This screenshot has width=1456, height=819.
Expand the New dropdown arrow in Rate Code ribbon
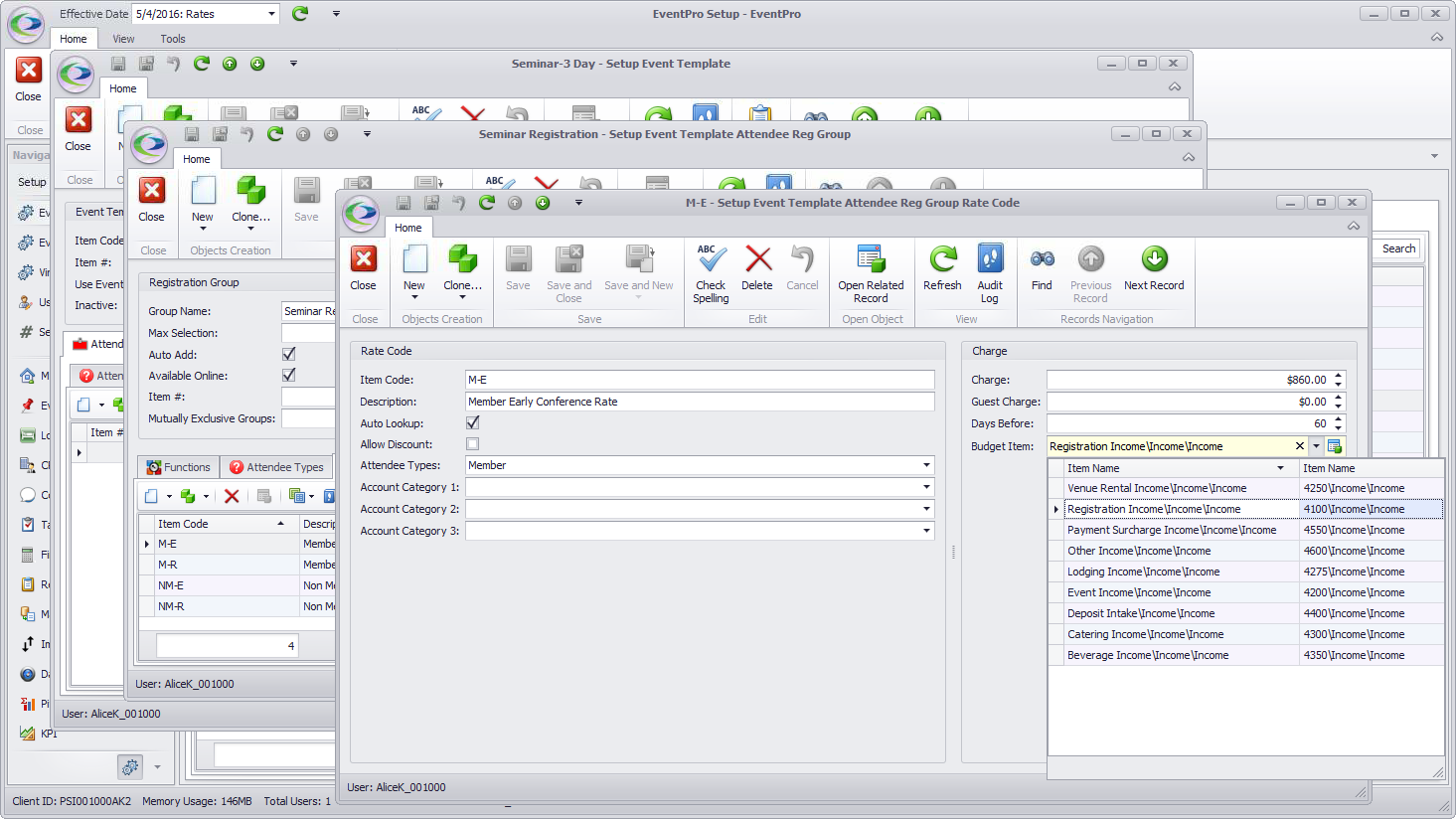click(x=414, y=297)
